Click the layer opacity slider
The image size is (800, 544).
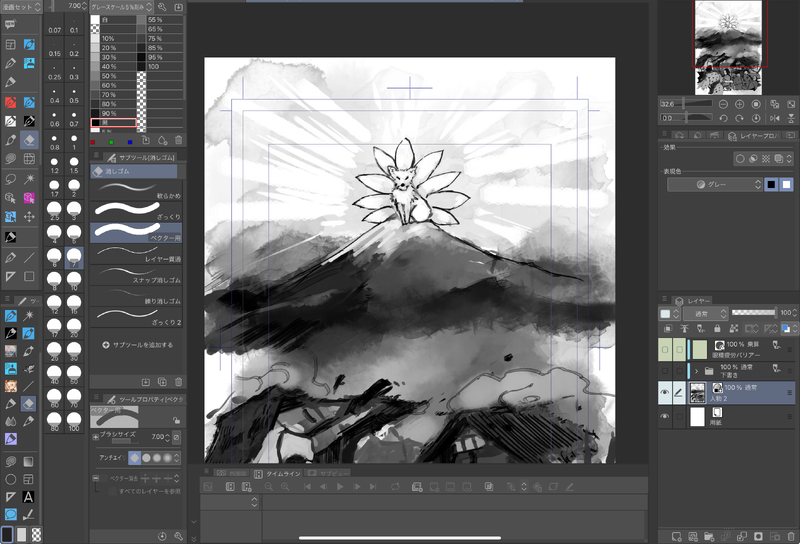coord(753,312)
